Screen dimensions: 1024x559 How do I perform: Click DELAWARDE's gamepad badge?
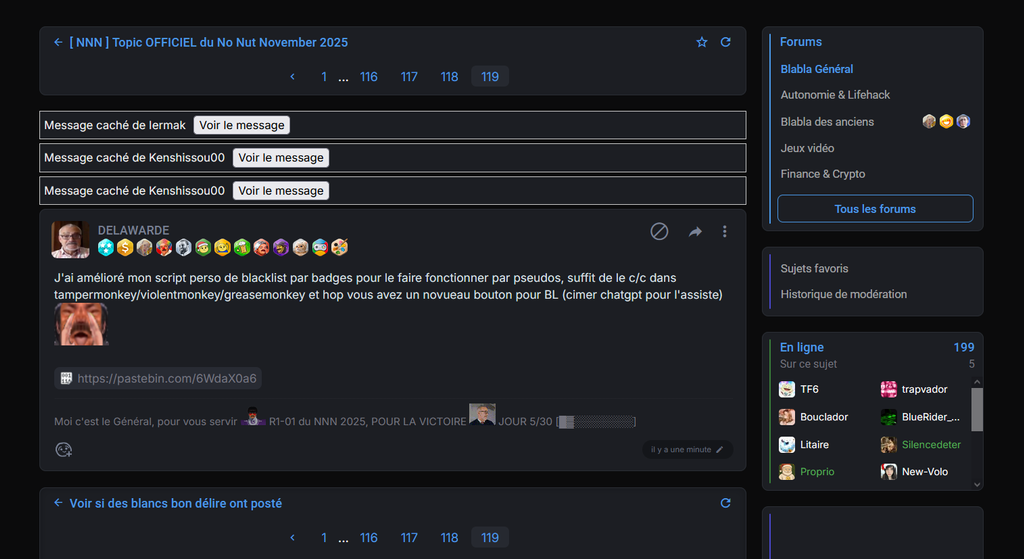pyautogui.click(x=320, y=247)
